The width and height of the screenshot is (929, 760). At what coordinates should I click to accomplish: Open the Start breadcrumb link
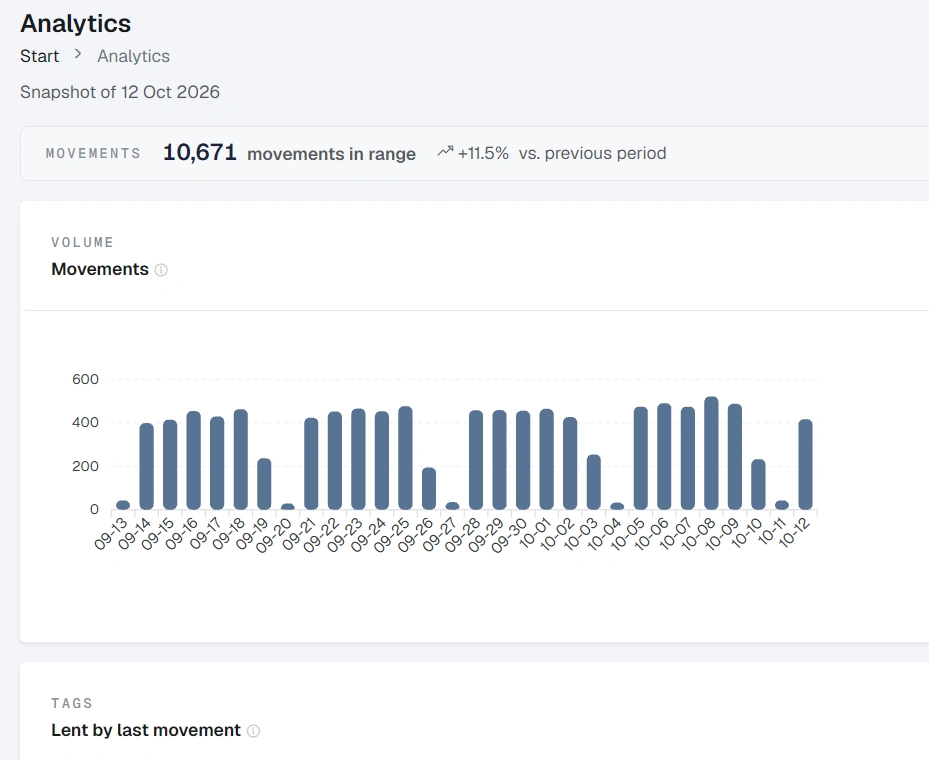(40, 56)
